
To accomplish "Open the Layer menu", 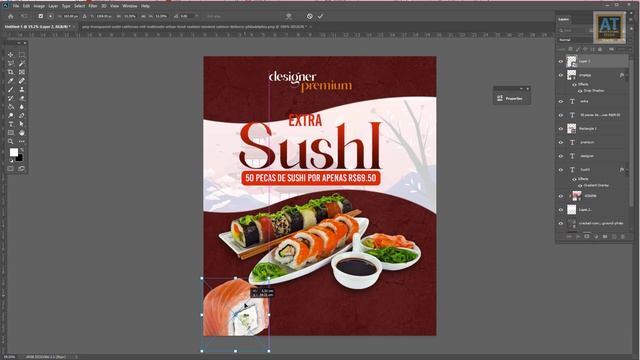I will (53, 6).
